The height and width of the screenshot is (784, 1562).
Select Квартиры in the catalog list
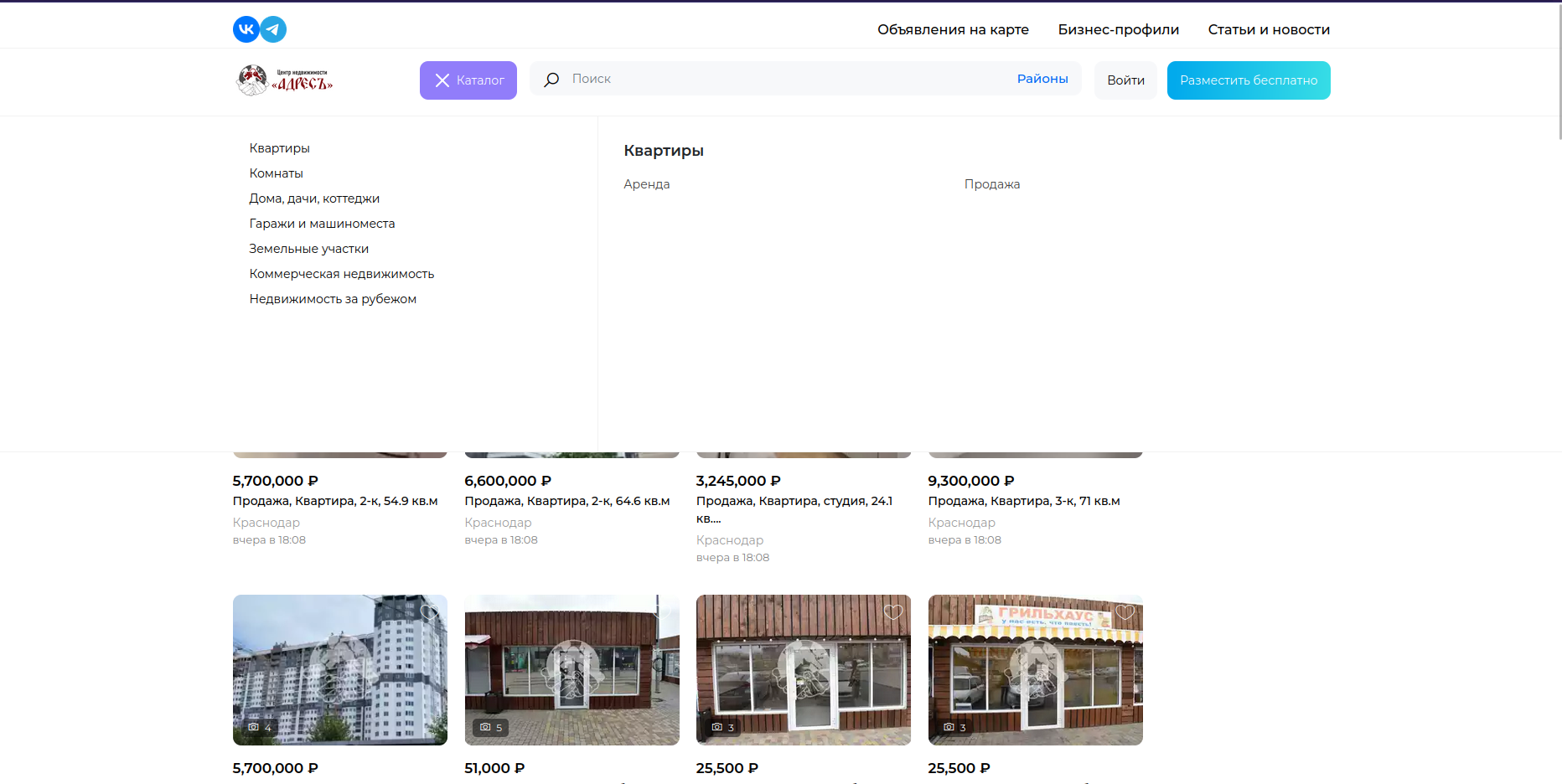tap(279, 148)
